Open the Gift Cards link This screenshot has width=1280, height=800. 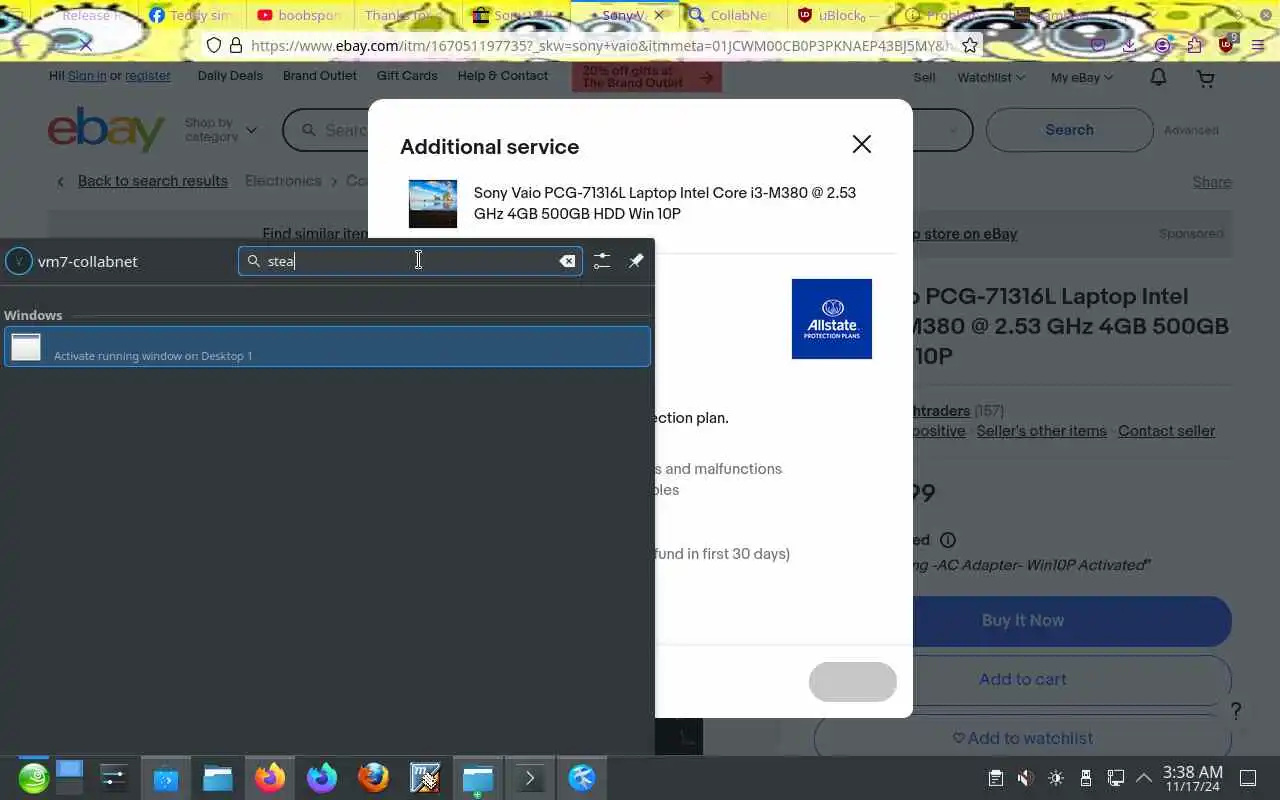[407, 76]
